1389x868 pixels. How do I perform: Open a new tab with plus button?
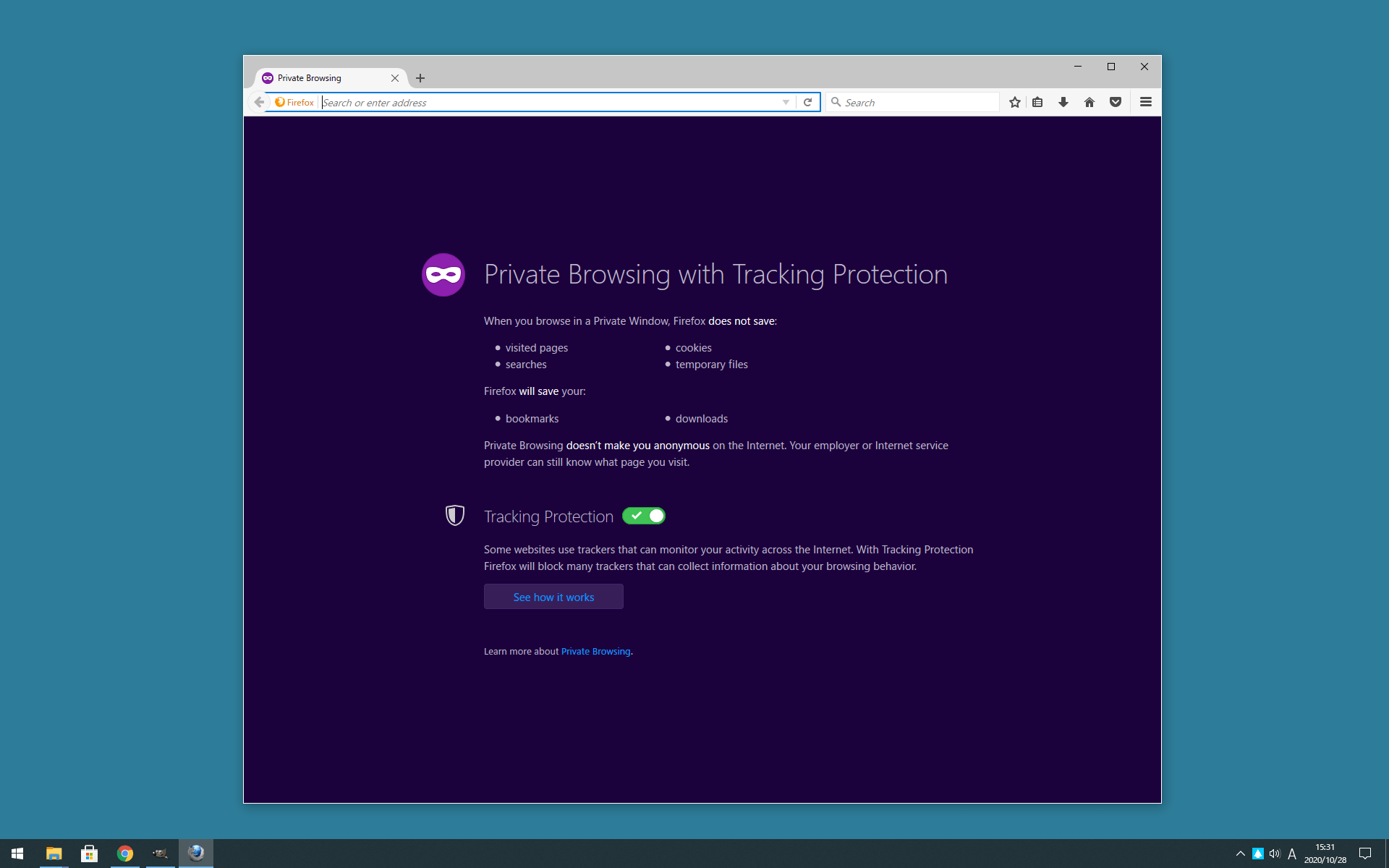[420, 78]
